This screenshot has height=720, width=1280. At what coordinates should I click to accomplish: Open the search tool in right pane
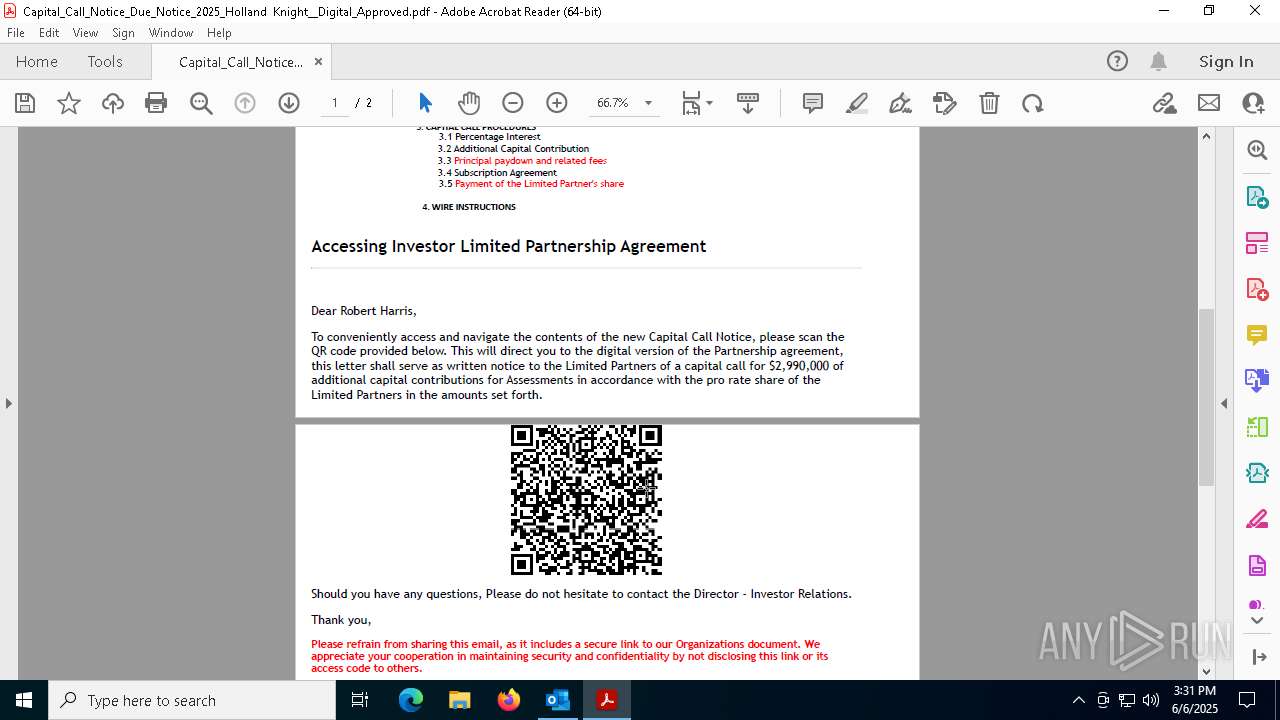(1257, 150)
